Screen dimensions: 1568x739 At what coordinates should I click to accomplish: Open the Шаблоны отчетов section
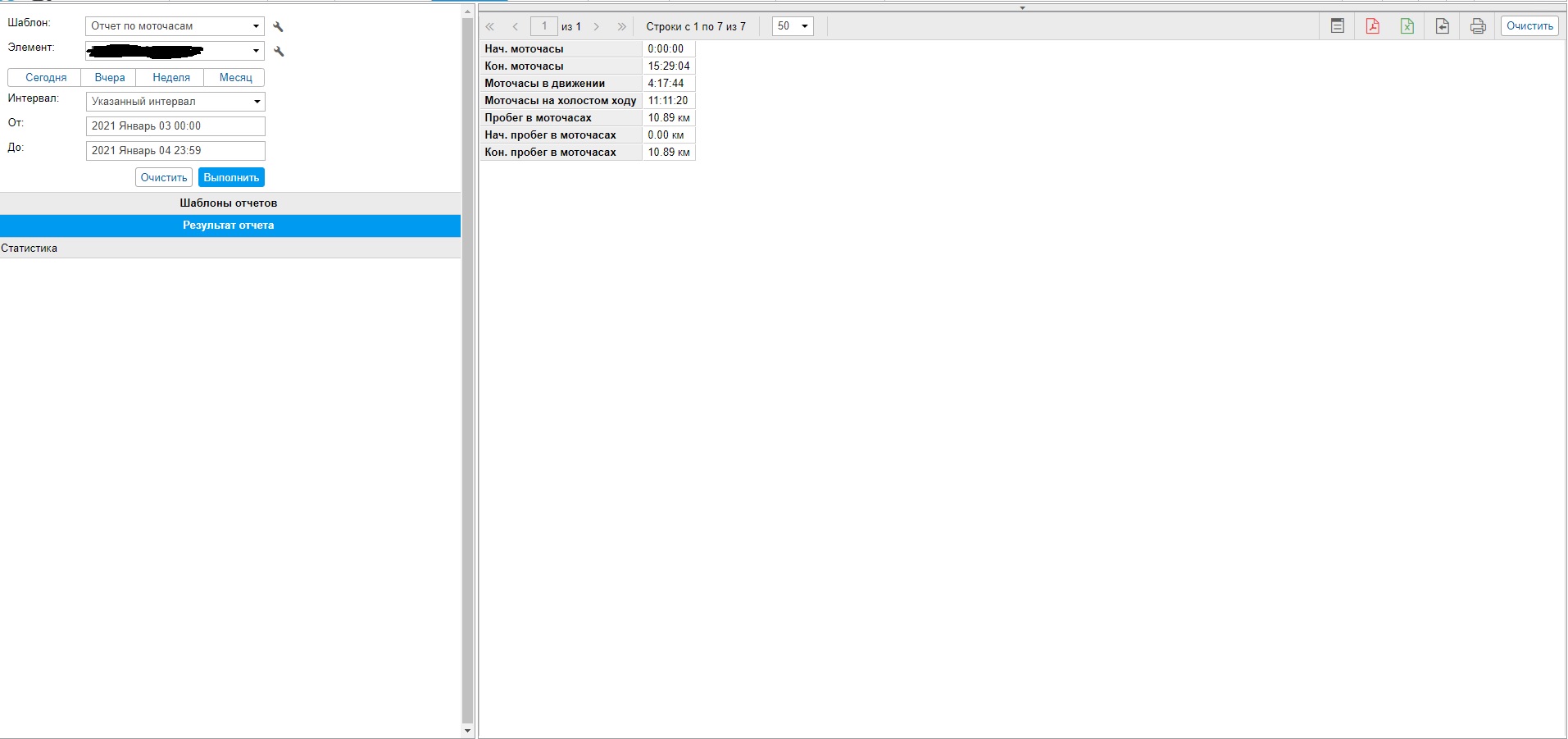tap(229, 203)
